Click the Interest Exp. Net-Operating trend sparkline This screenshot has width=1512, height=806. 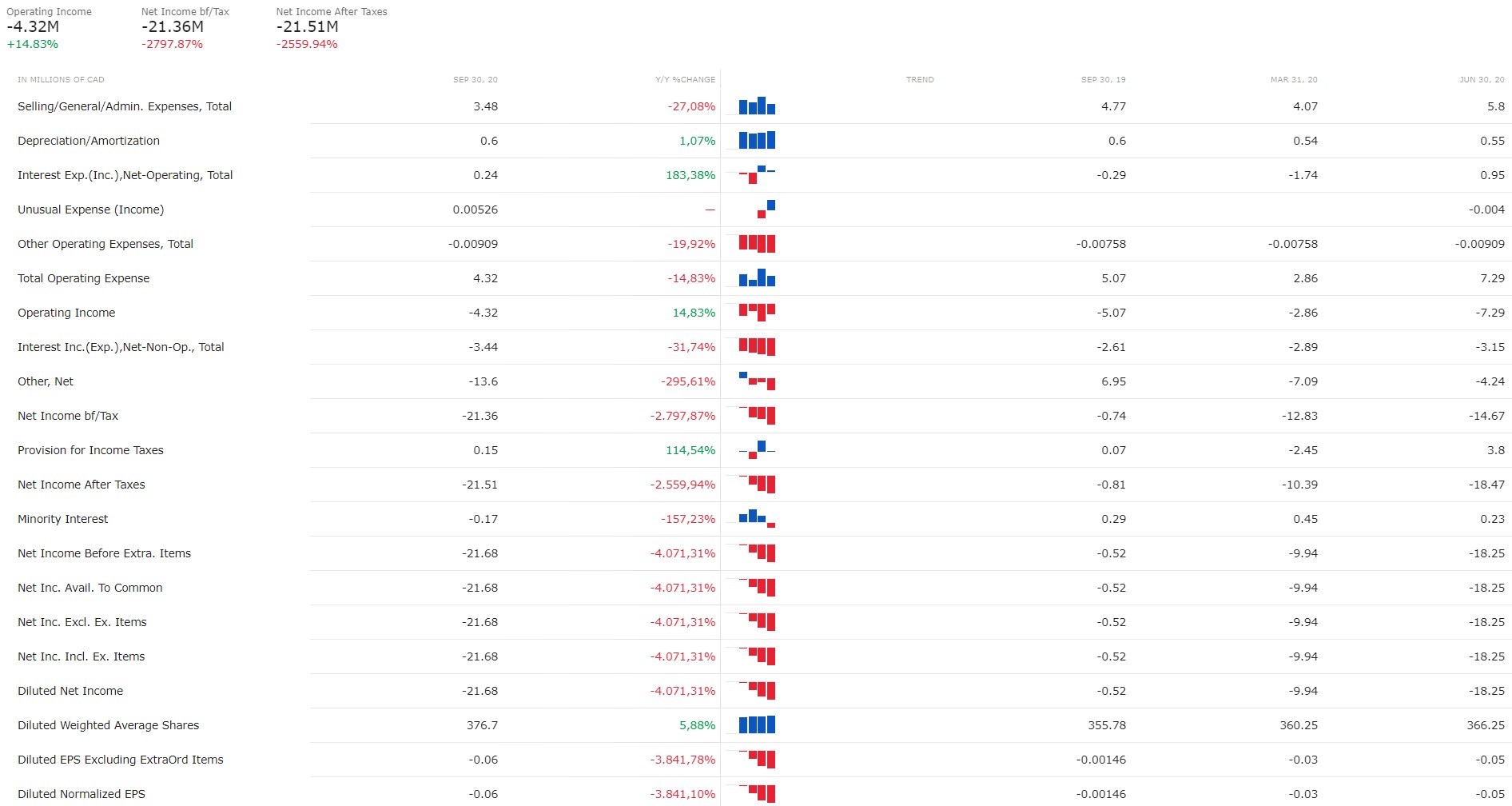click(757, 174)
